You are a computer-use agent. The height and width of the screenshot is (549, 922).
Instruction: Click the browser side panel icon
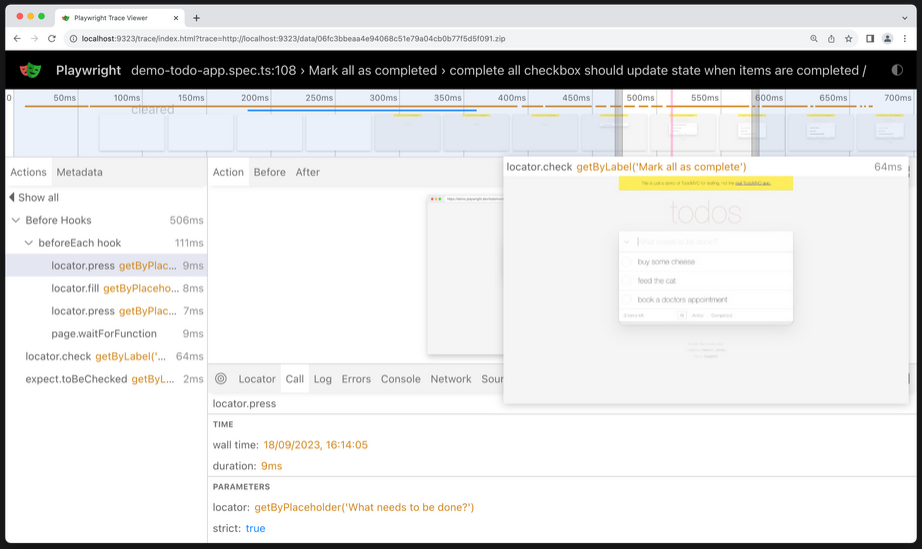(869, 39)
